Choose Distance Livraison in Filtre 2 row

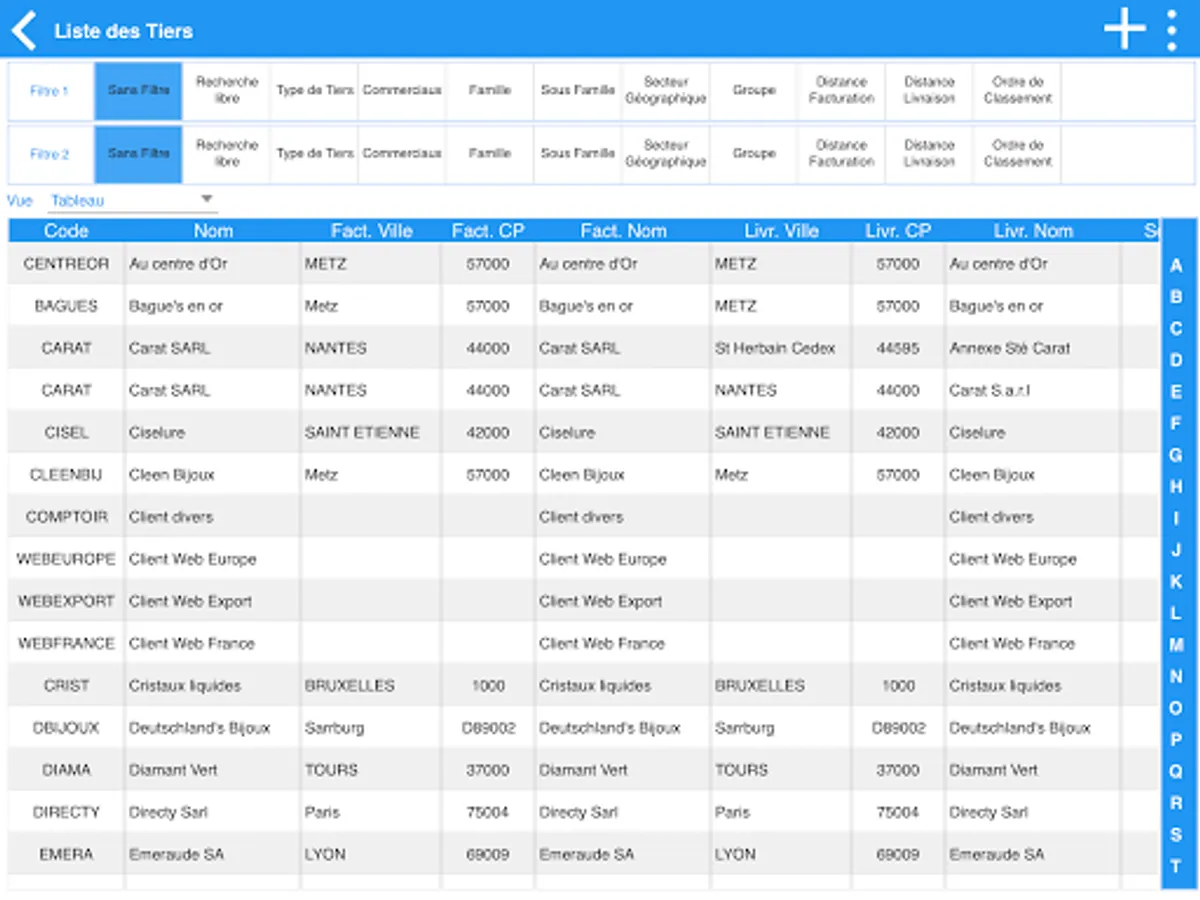pos(930,154)
